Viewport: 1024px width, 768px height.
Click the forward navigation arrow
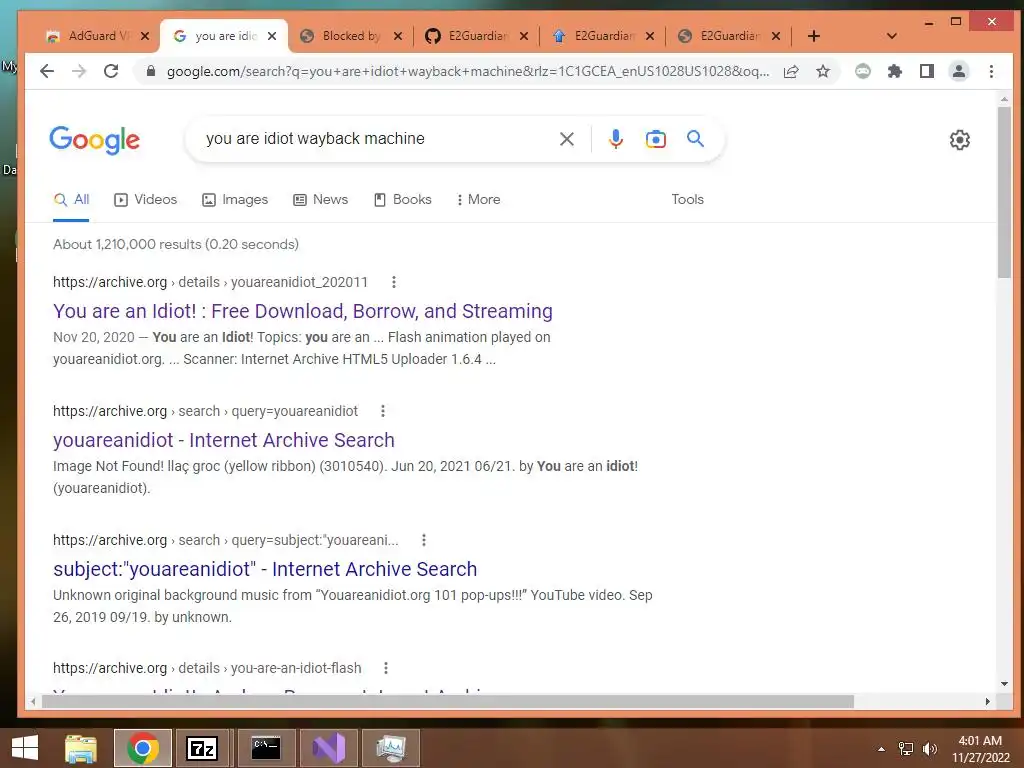pos(79,71)
